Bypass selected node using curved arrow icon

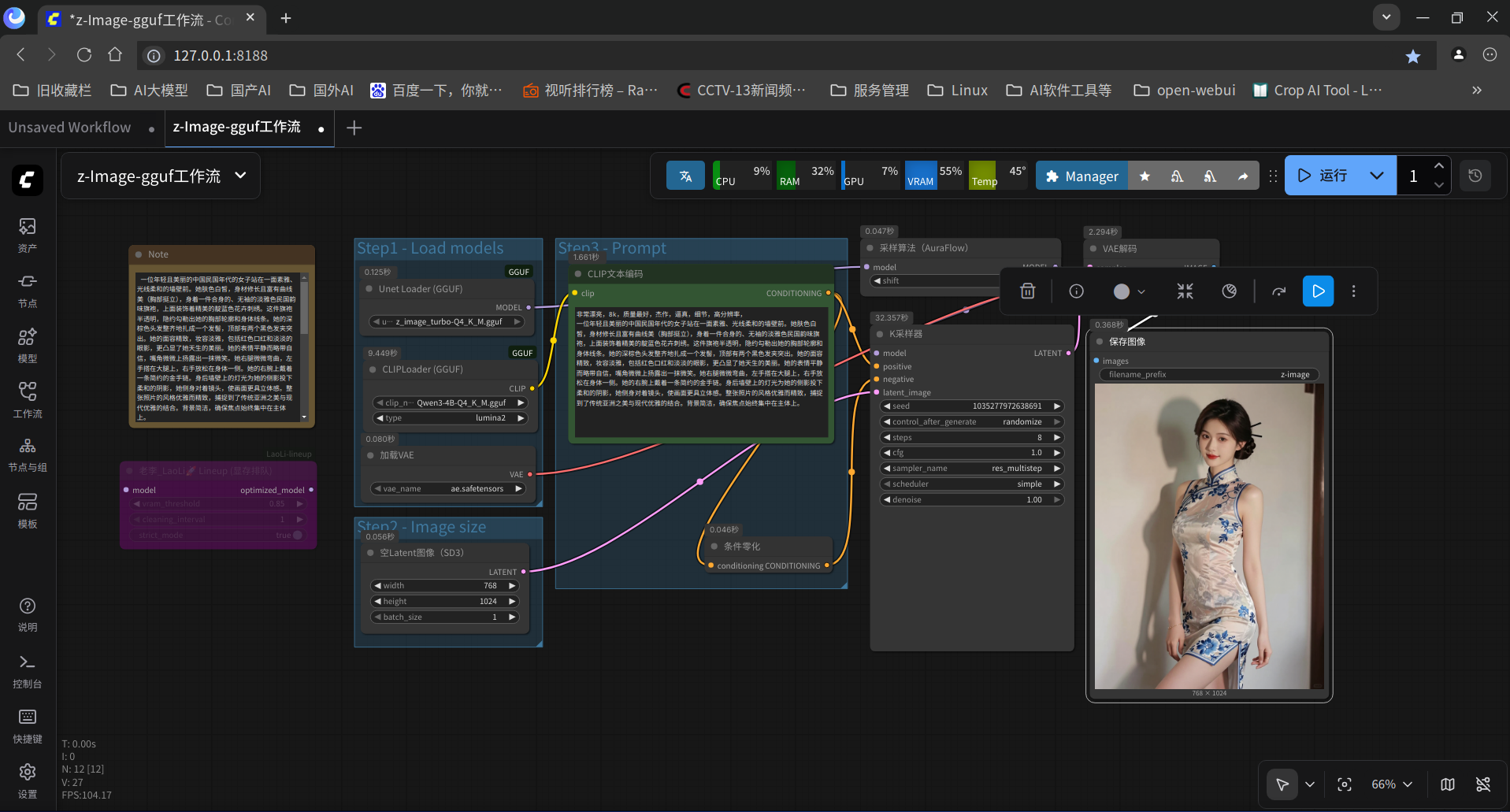(x=1278, y=291)
